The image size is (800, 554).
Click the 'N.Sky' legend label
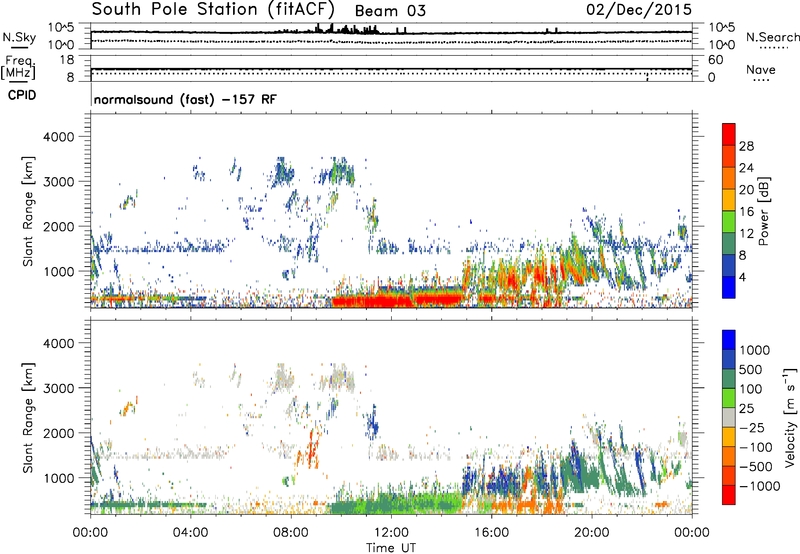coord(19,37)
